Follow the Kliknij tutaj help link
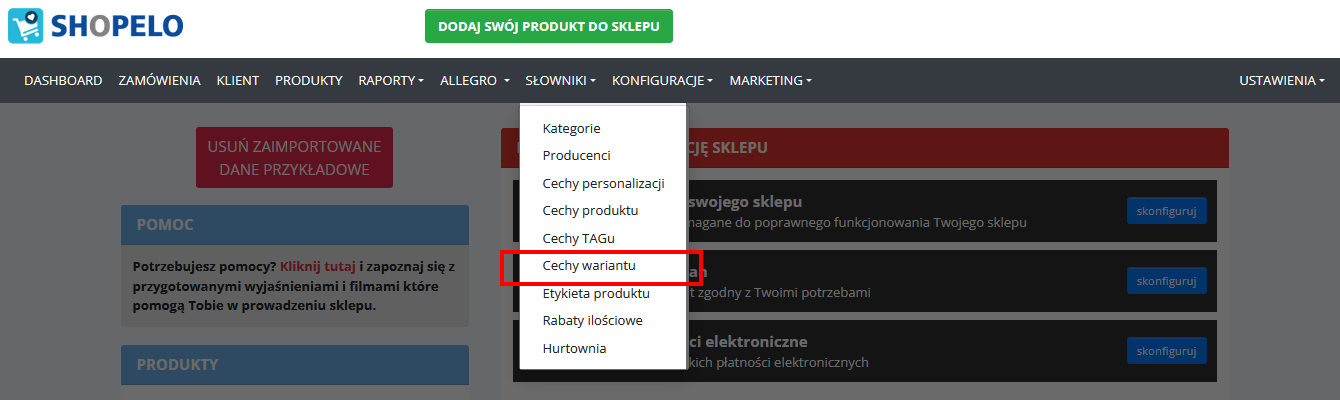The image size is (1340, 400). 318,267
